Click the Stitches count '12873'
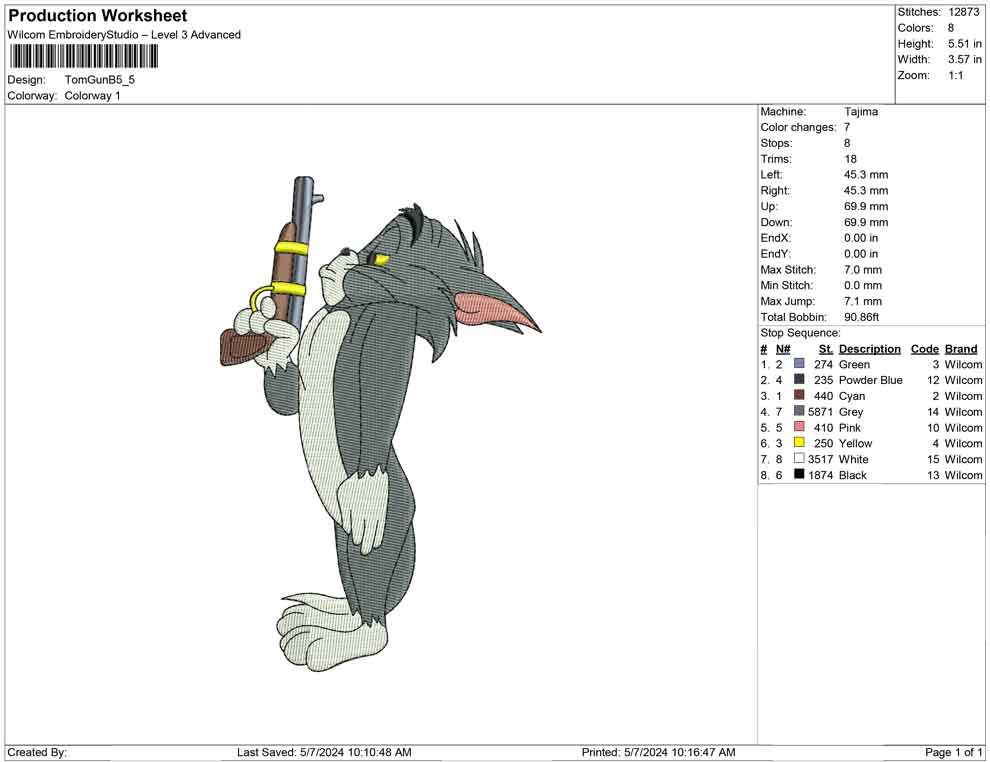Image resolution: width=990 pixels, height=762 pixels. tap(963, 12)
